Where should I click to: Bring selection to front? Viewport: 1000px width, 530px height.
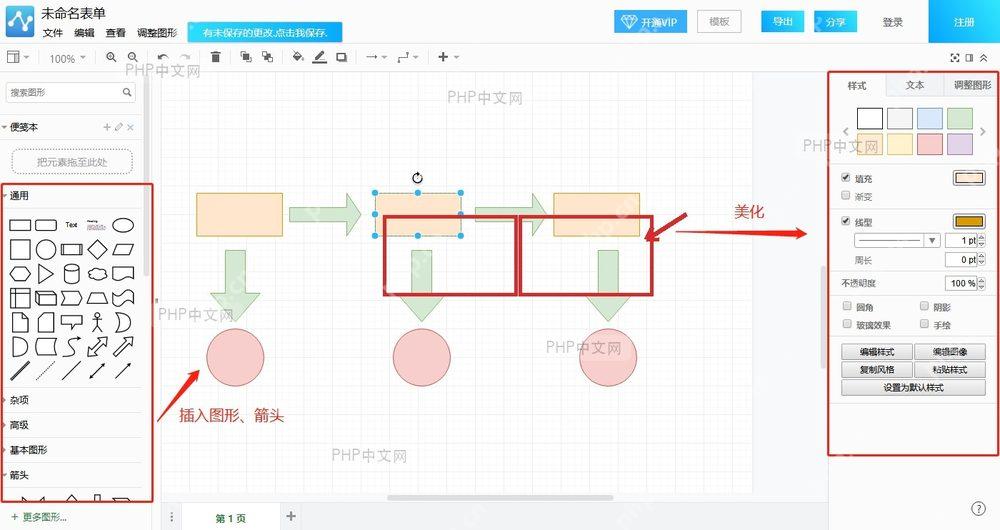246,57
